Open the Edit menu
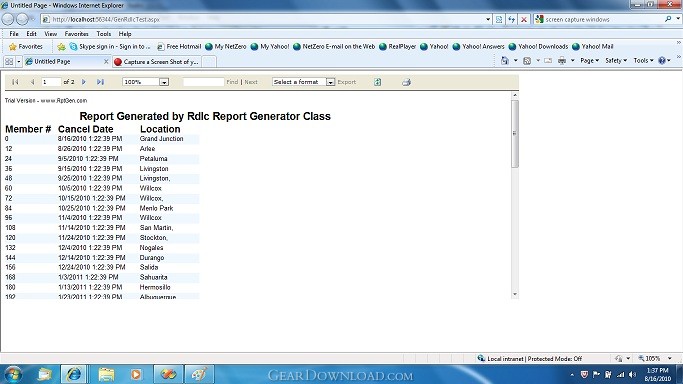 [x=31, y=34]
